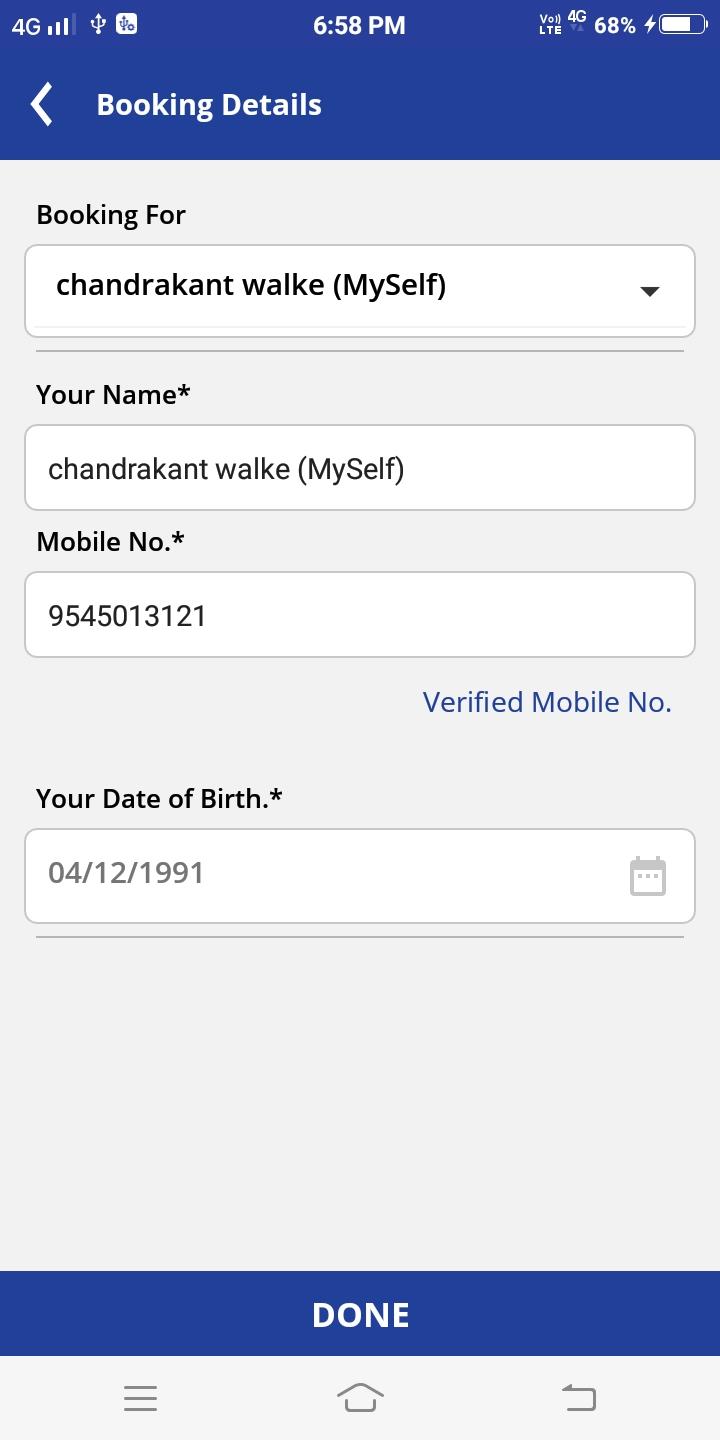Tap Android back navigation icon

click(579, 1398)
